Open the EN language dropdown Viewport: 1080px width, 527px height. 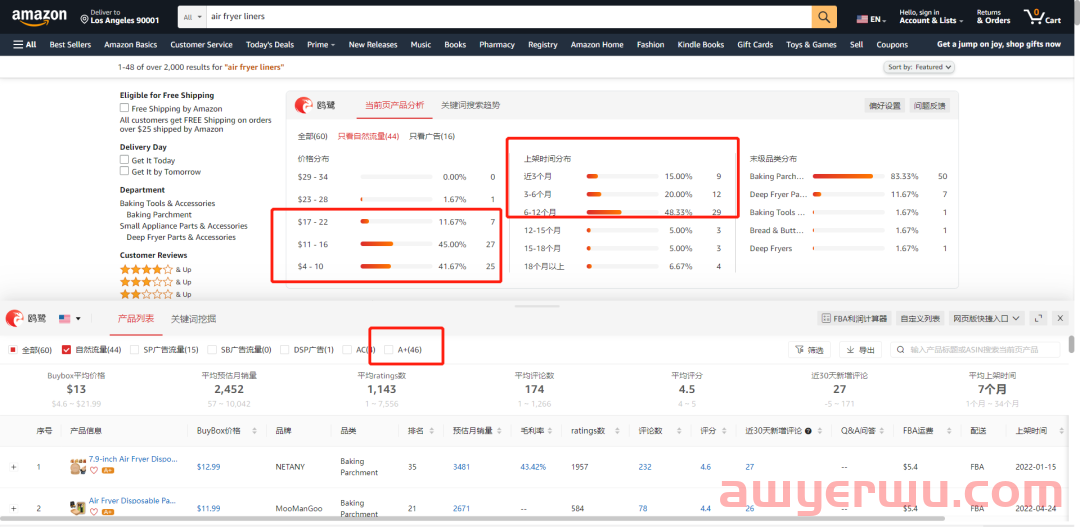click(871, 19)
